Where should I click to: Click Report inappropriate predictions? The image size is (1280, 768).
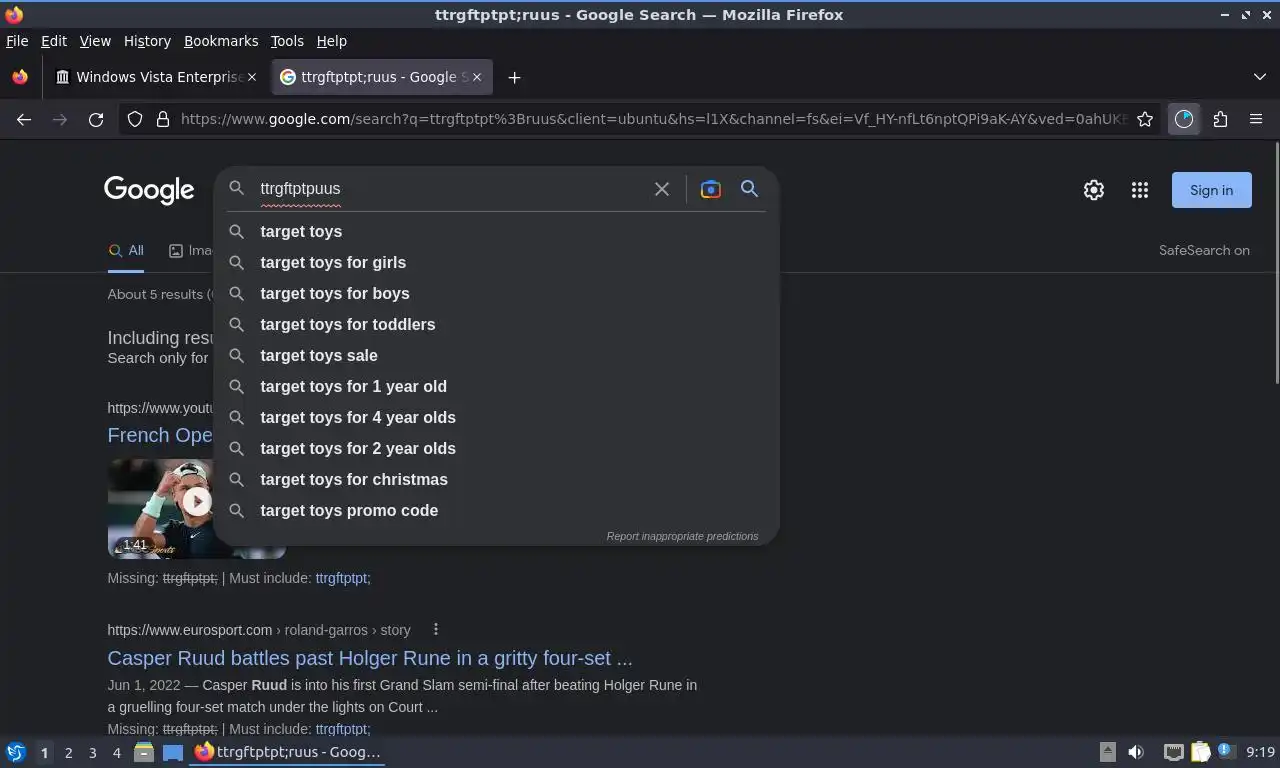pos(682,536)
